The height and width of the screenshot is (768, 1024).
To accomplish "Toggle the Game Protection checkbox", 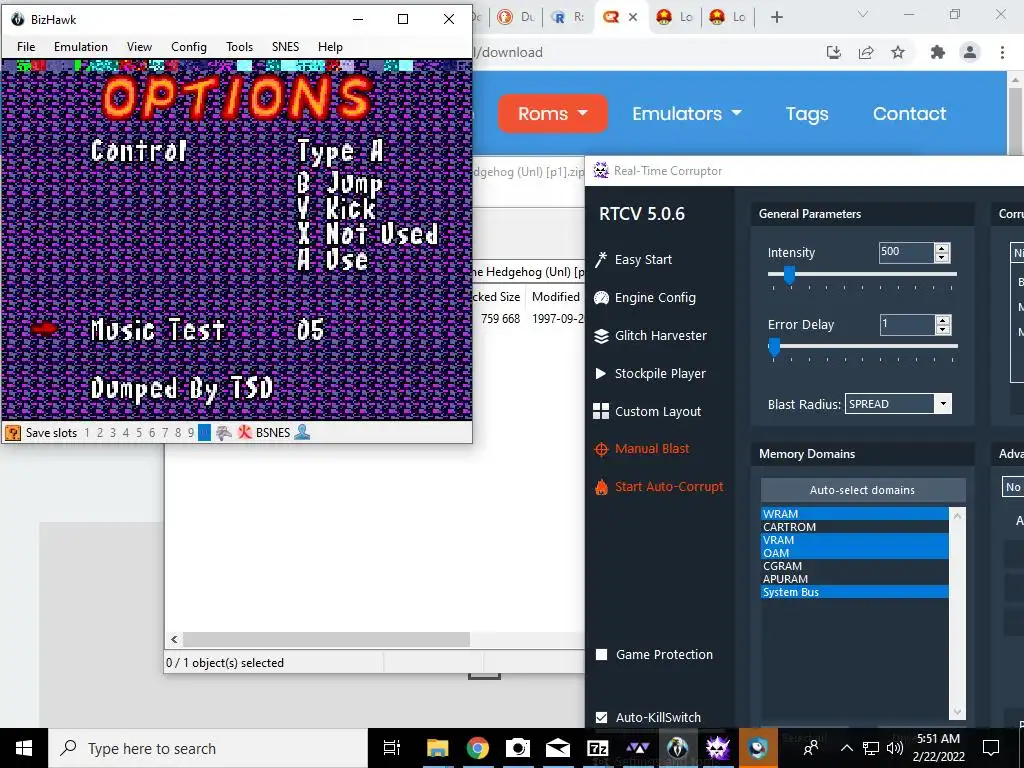I will pyautogui.click(x=601, y=654).
